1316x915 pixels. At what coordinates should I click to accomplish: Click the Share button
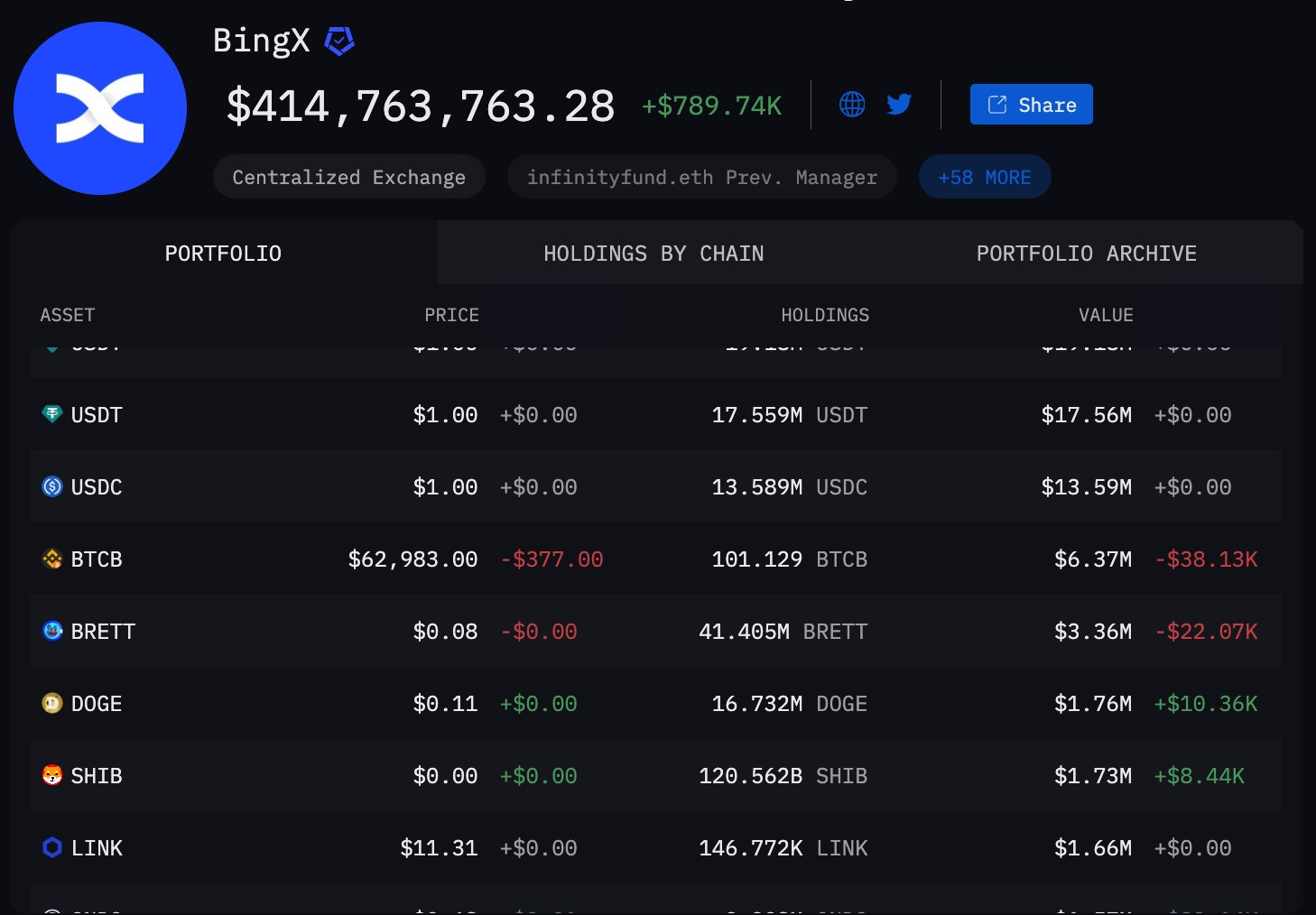[x=1031, y=104]
